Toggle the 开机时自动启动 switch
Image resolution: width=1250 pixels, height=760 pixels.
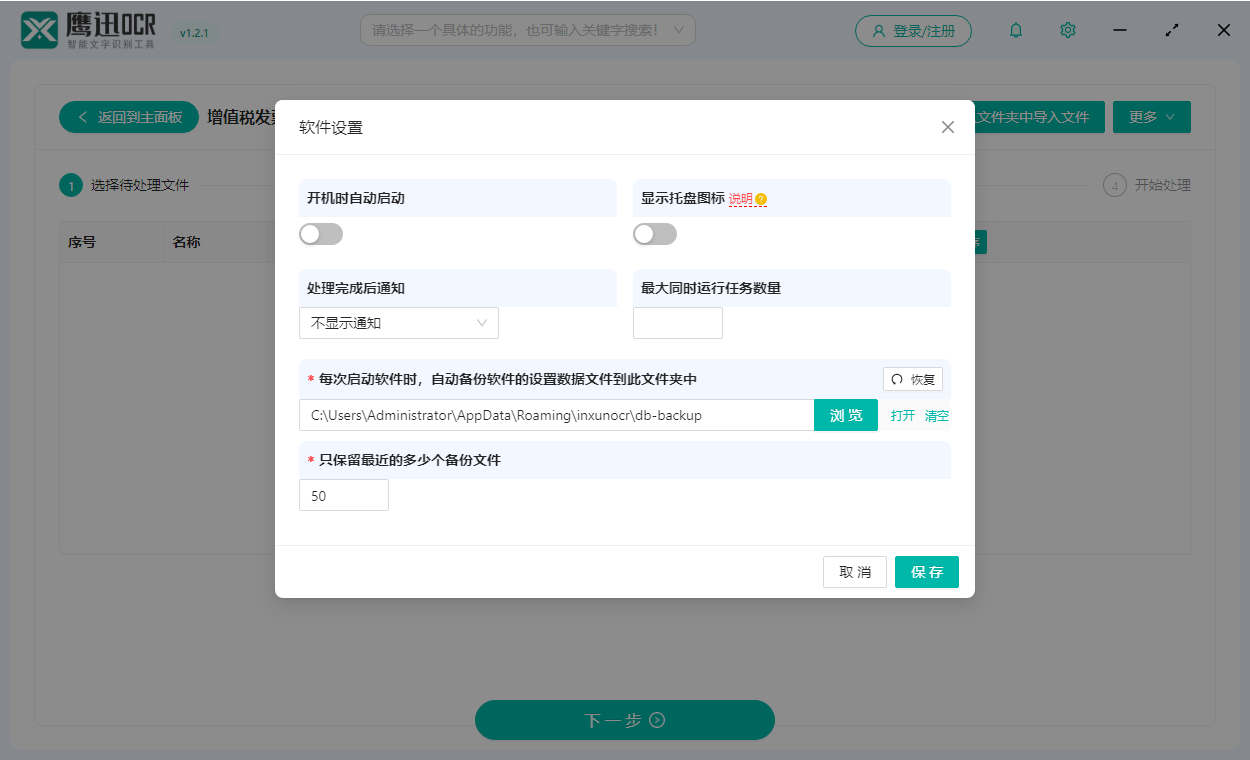click(321, 234)
